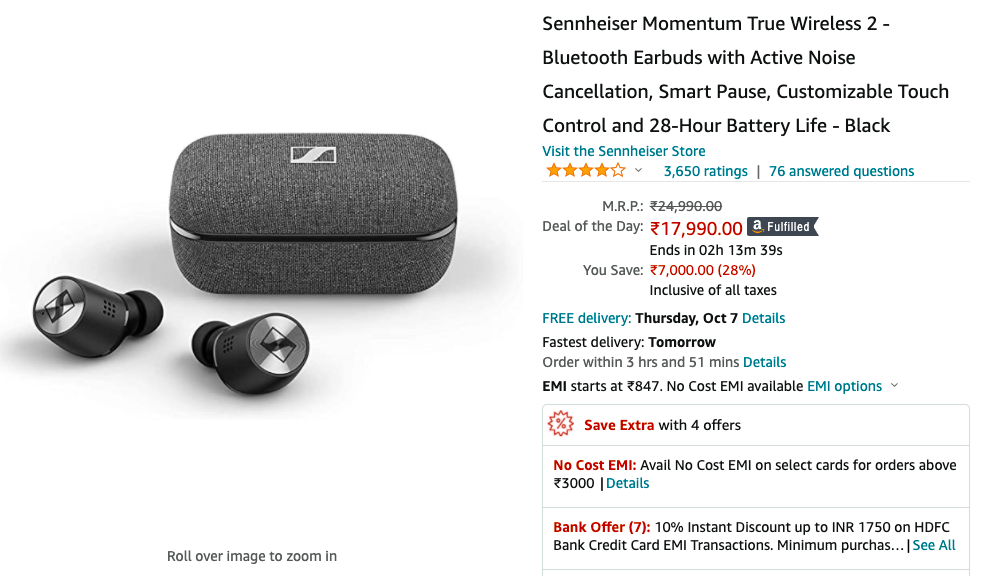Click the red Save Extra offers icon
This screenshot has height=576, width=987.
(x=559, y=424)
